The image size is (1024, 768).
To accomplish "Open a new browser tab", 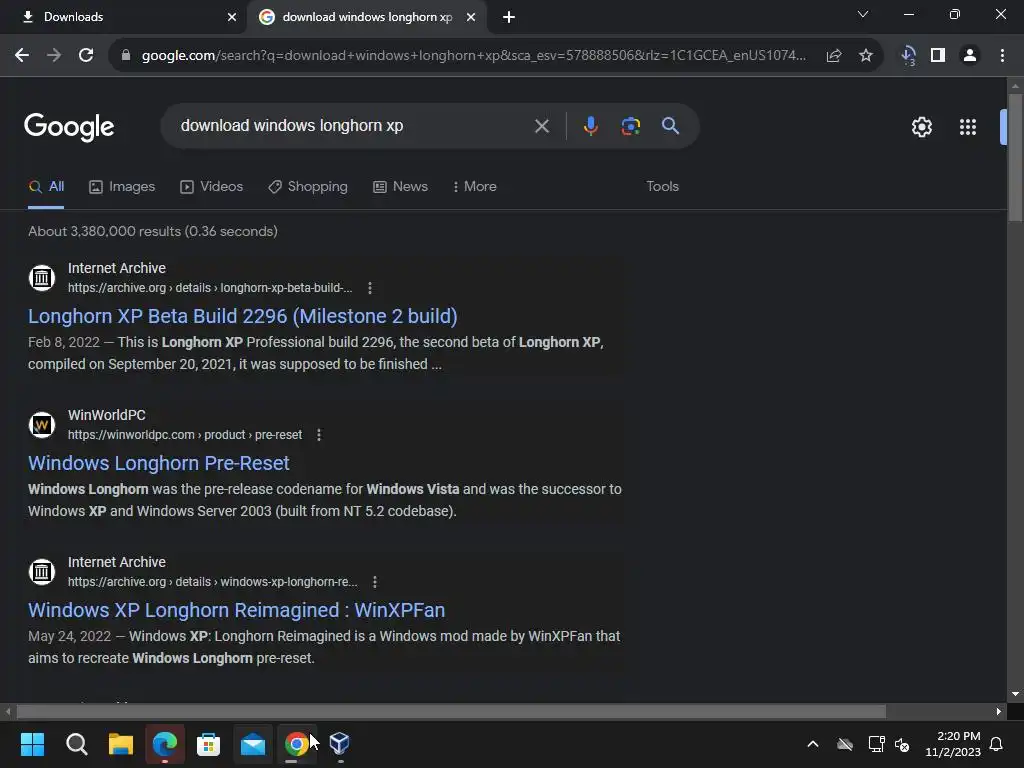I will 509,17.
